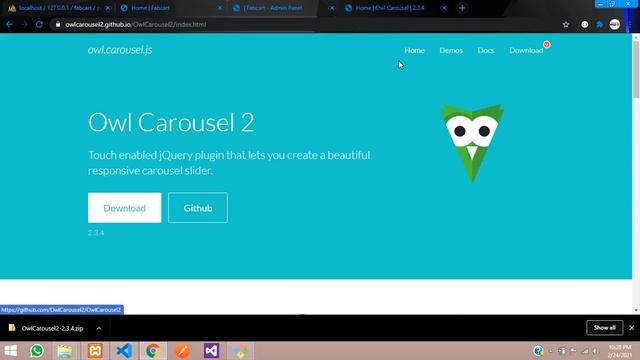Open the orange Postman taskbar icon
This screenshot has height=360, width=640.
(x=182, y=351)
